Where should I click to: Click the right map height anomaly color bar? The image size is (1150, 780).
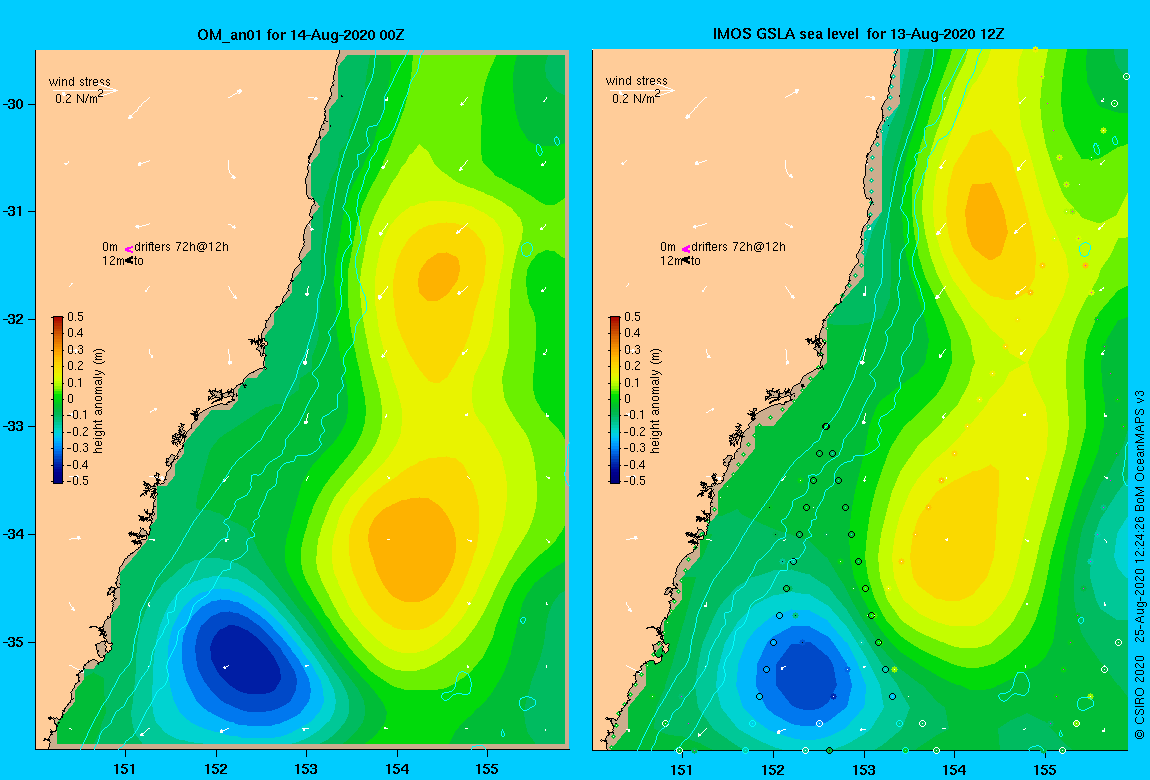615,400
